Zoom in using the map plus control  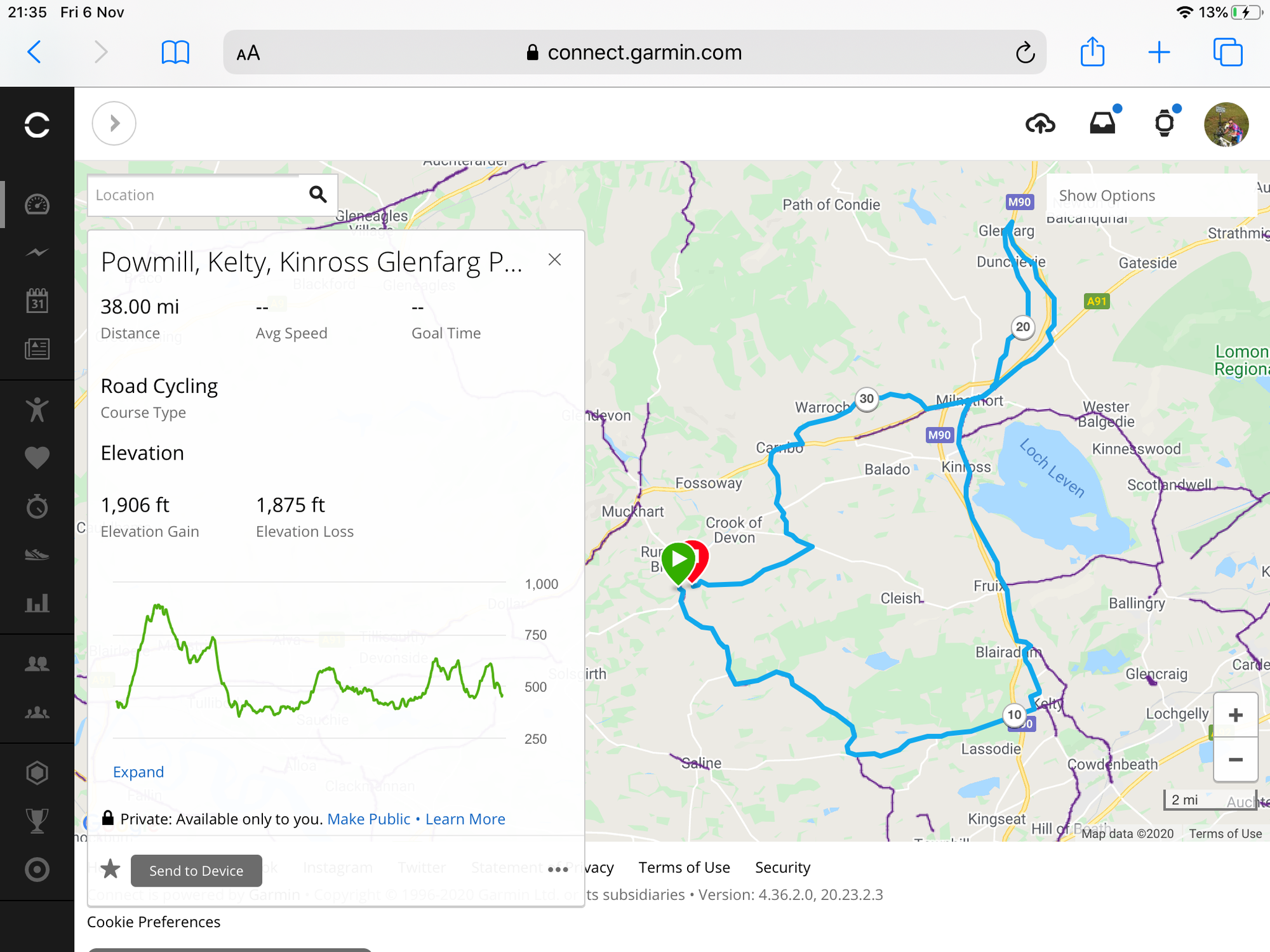pos(1236,715)
